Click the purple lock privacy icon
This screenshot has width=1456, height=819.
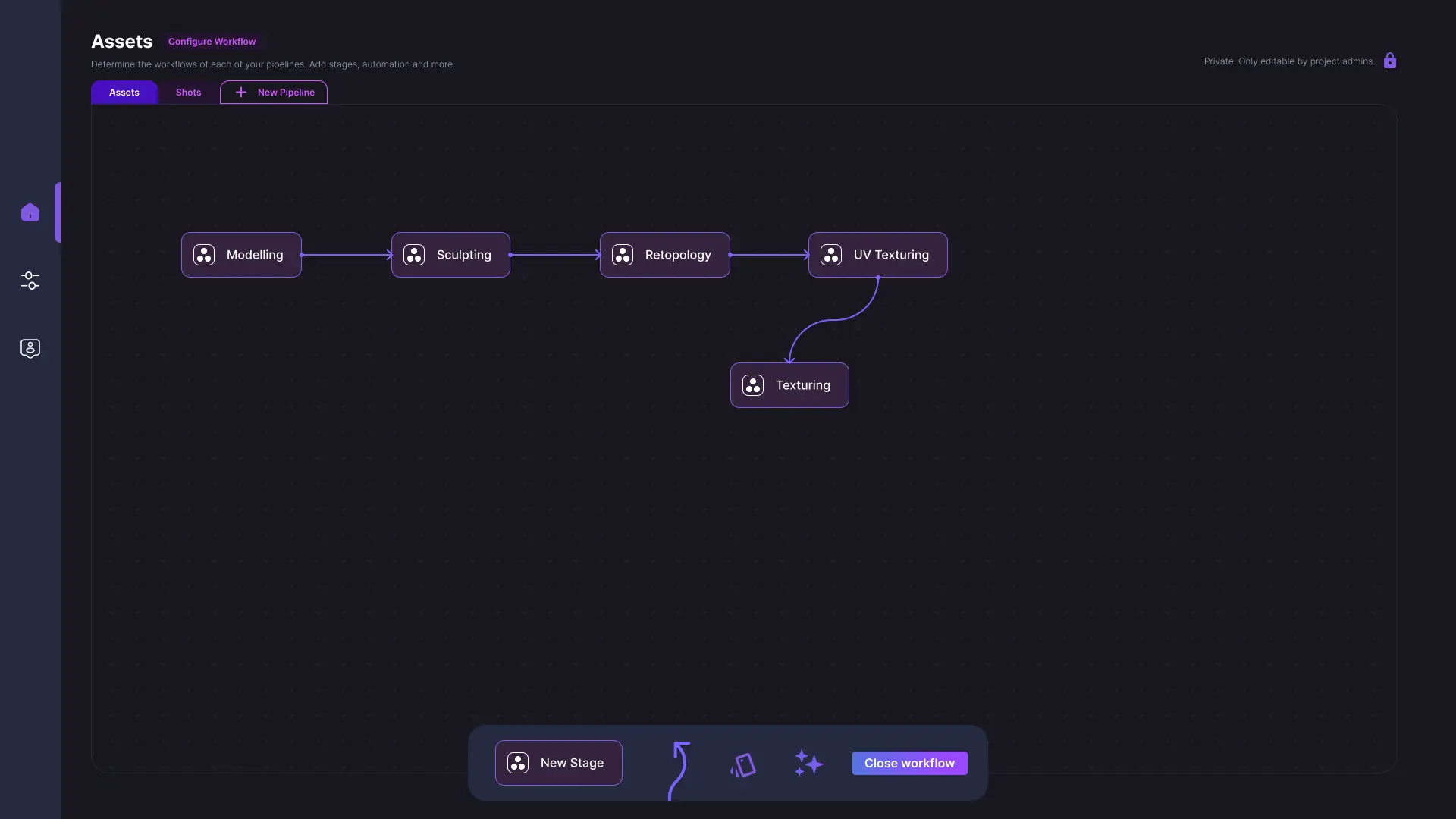coord(1390,61)
